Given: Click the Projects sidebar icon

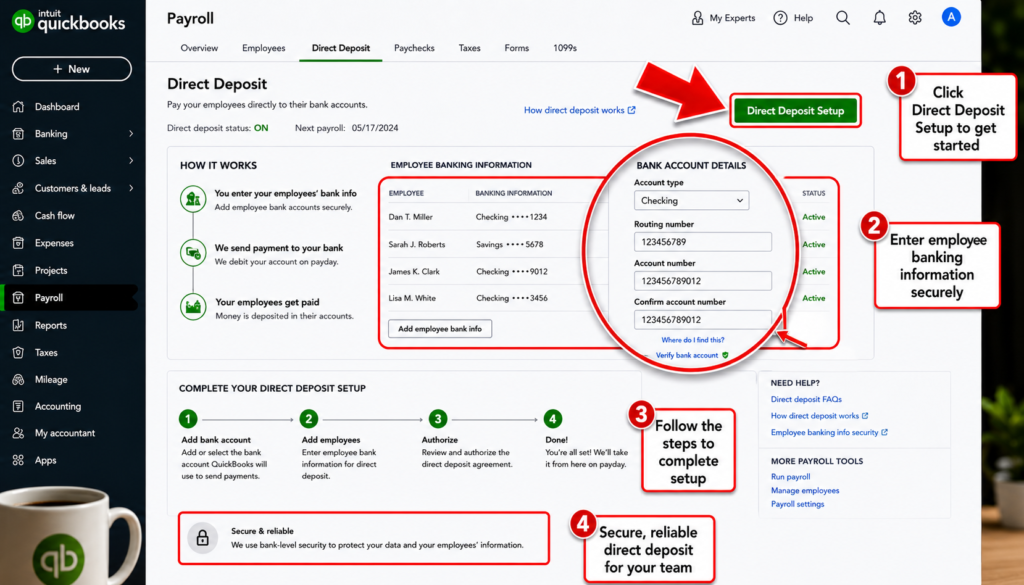Looking at the screenshot, I should [18, 270].
